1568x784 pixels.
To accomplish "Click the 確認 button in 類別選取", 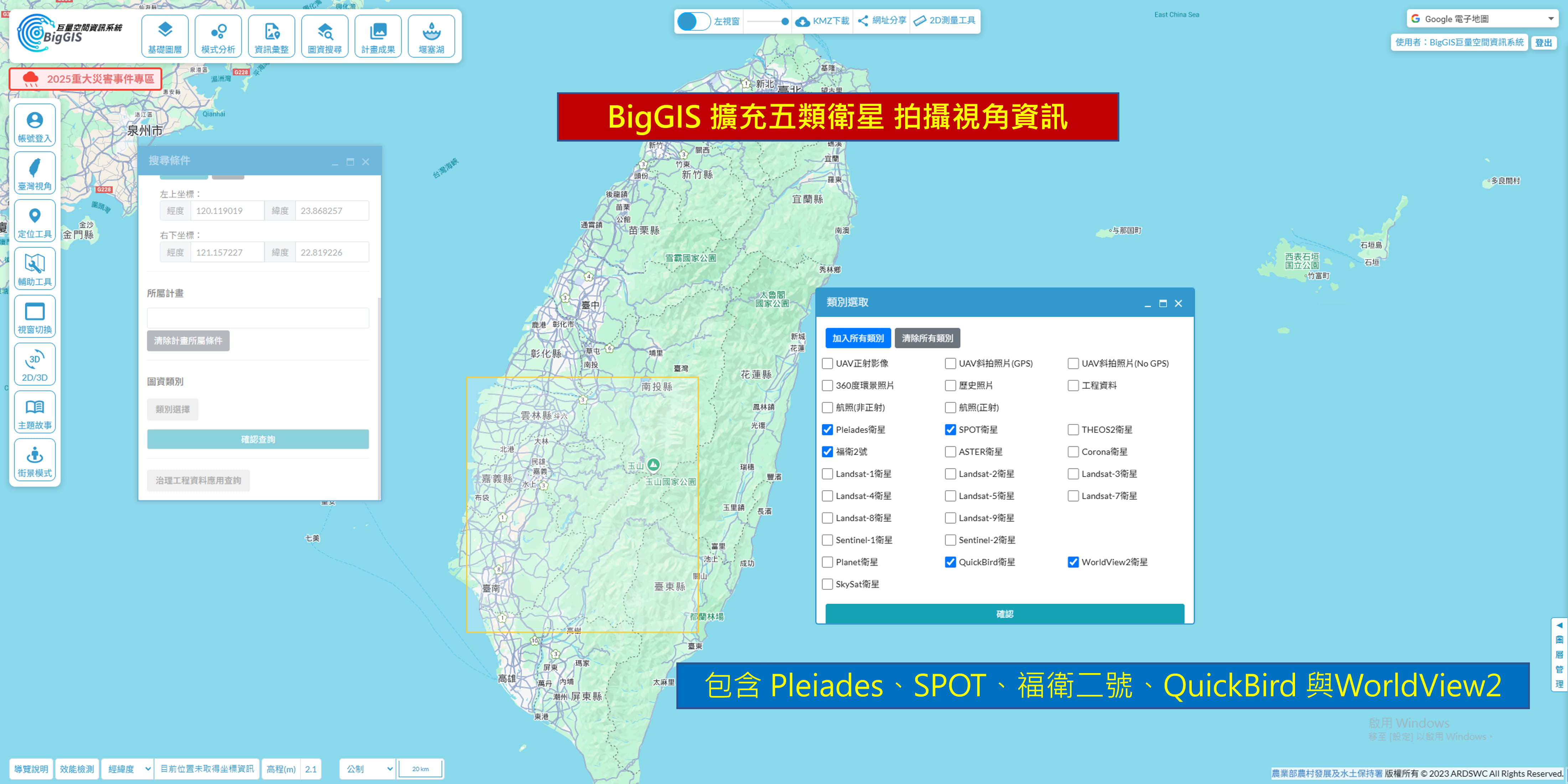I will click(1004, 614).
